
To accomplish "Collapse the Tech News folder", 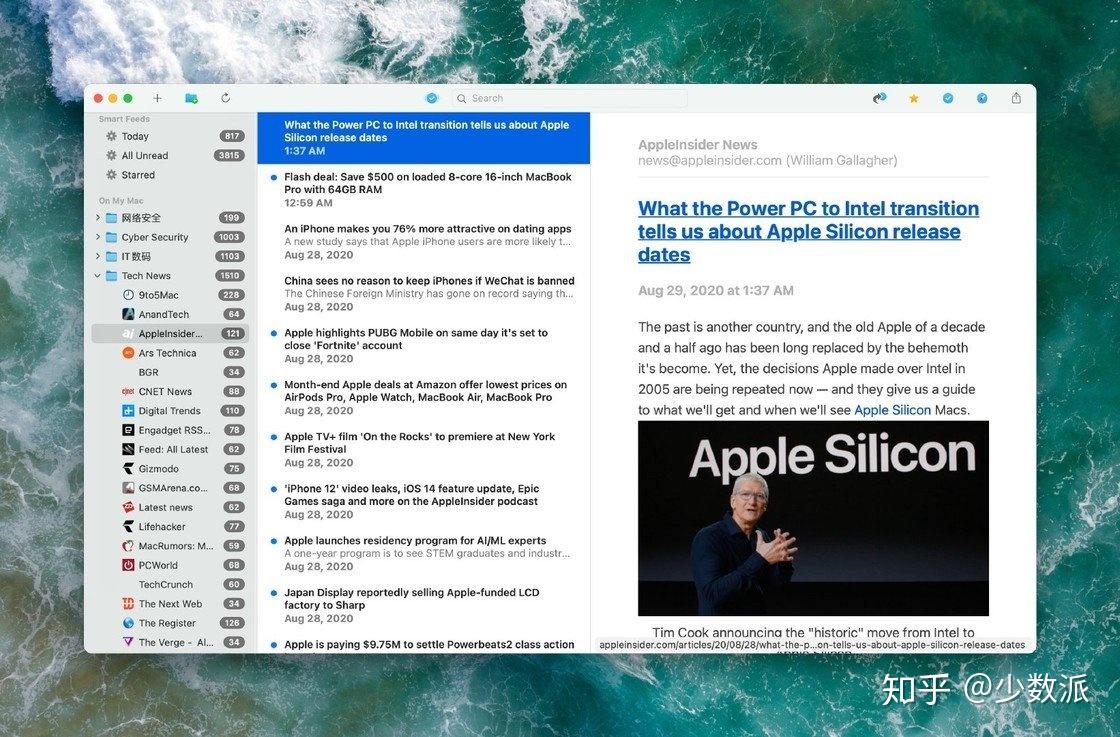I will pos(98,275).
